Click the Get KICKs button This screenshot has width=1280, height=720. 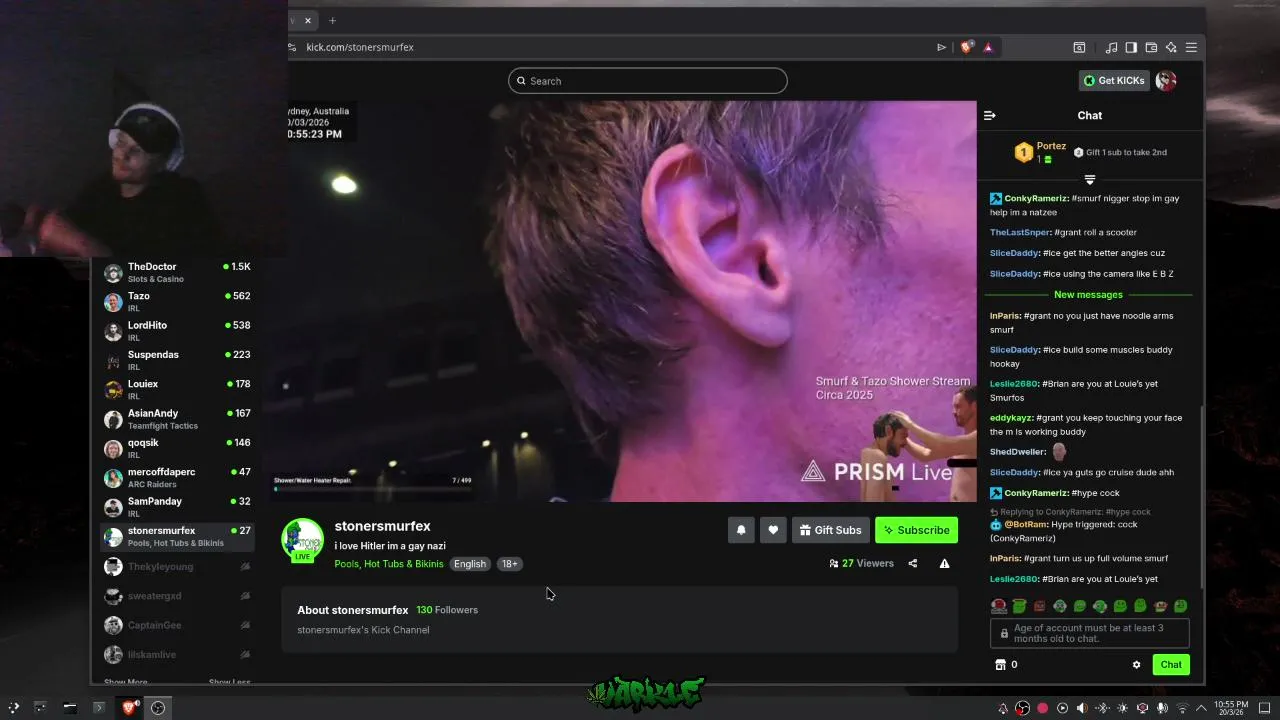pos(1114,81)
